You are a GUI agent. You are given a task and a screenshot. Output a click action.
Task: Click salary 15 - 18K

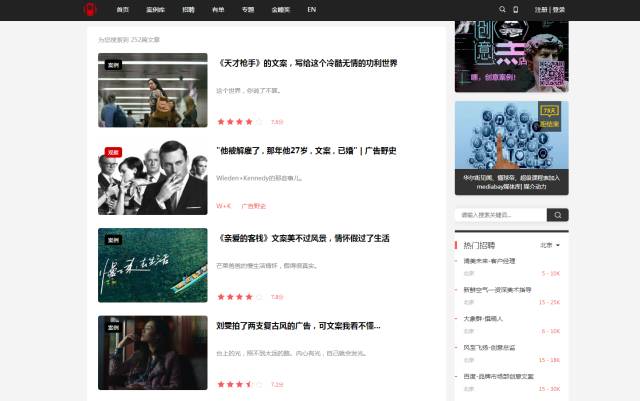pyautogui.click(x=549, y=360)
